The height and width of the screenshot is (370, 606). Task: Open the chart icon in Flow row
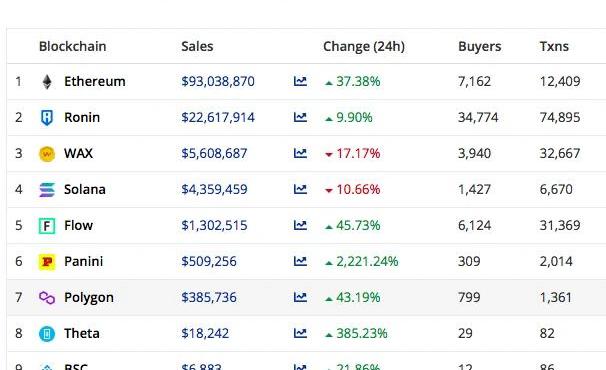pos(300,225)
